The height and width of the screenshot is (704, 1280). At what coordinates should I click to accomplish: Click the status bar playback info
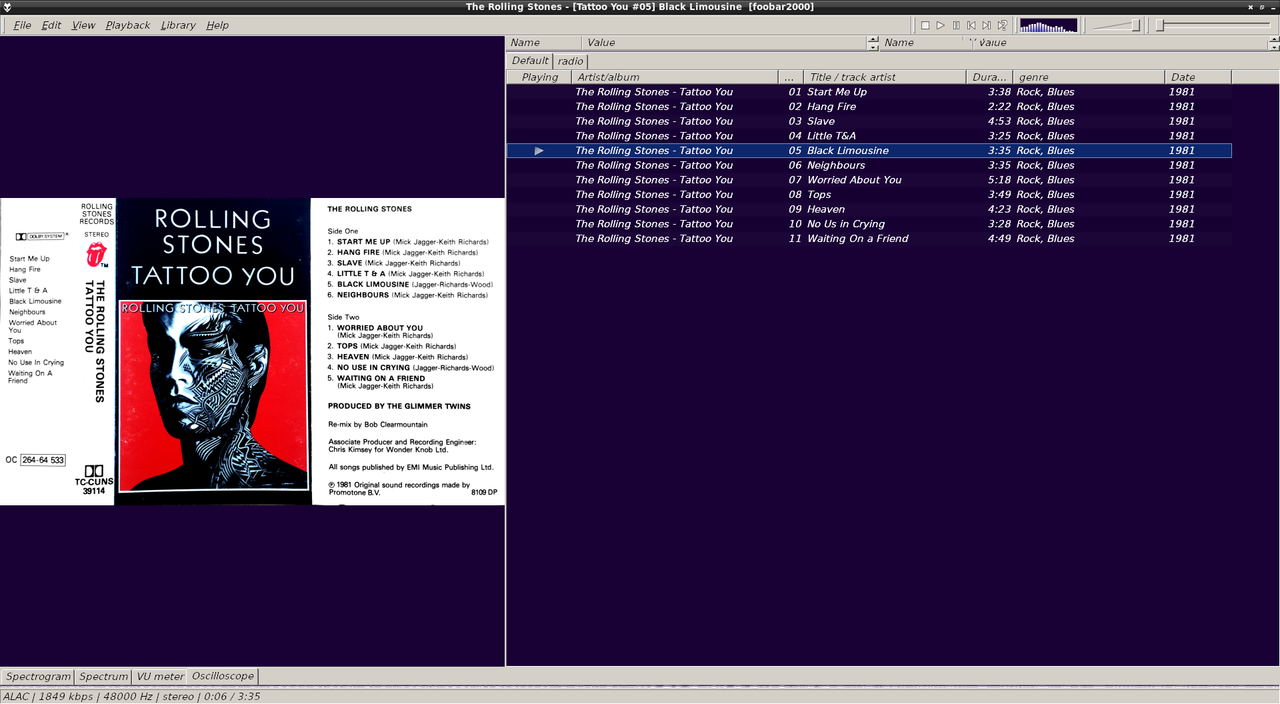[x=131, y=696]
